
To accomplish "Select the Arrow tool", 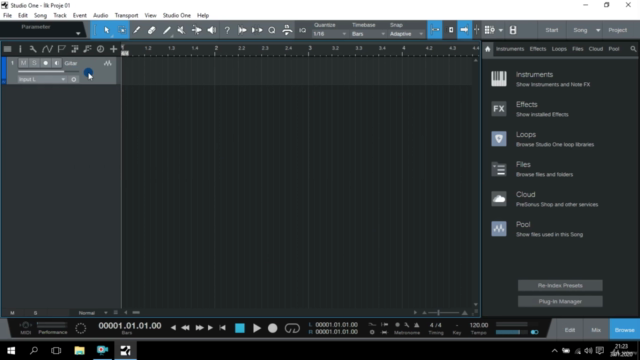I will click(x=107, y=30).
